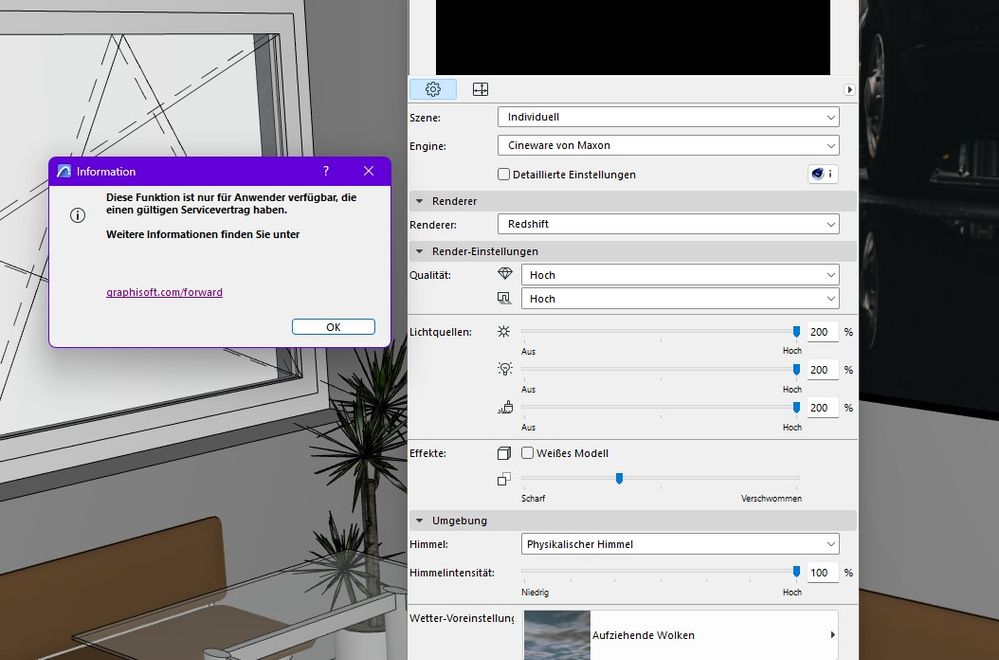Open the panel flyout arrow menu

point(849,90)
